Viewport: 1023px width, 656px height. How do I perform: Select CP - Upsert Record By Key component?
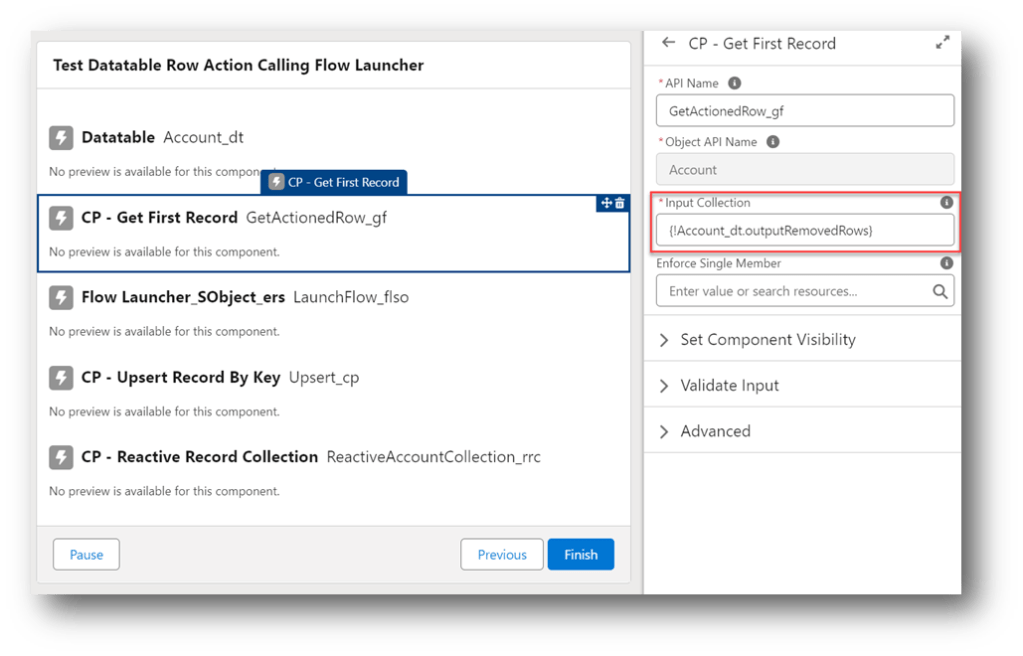[180, 378]
